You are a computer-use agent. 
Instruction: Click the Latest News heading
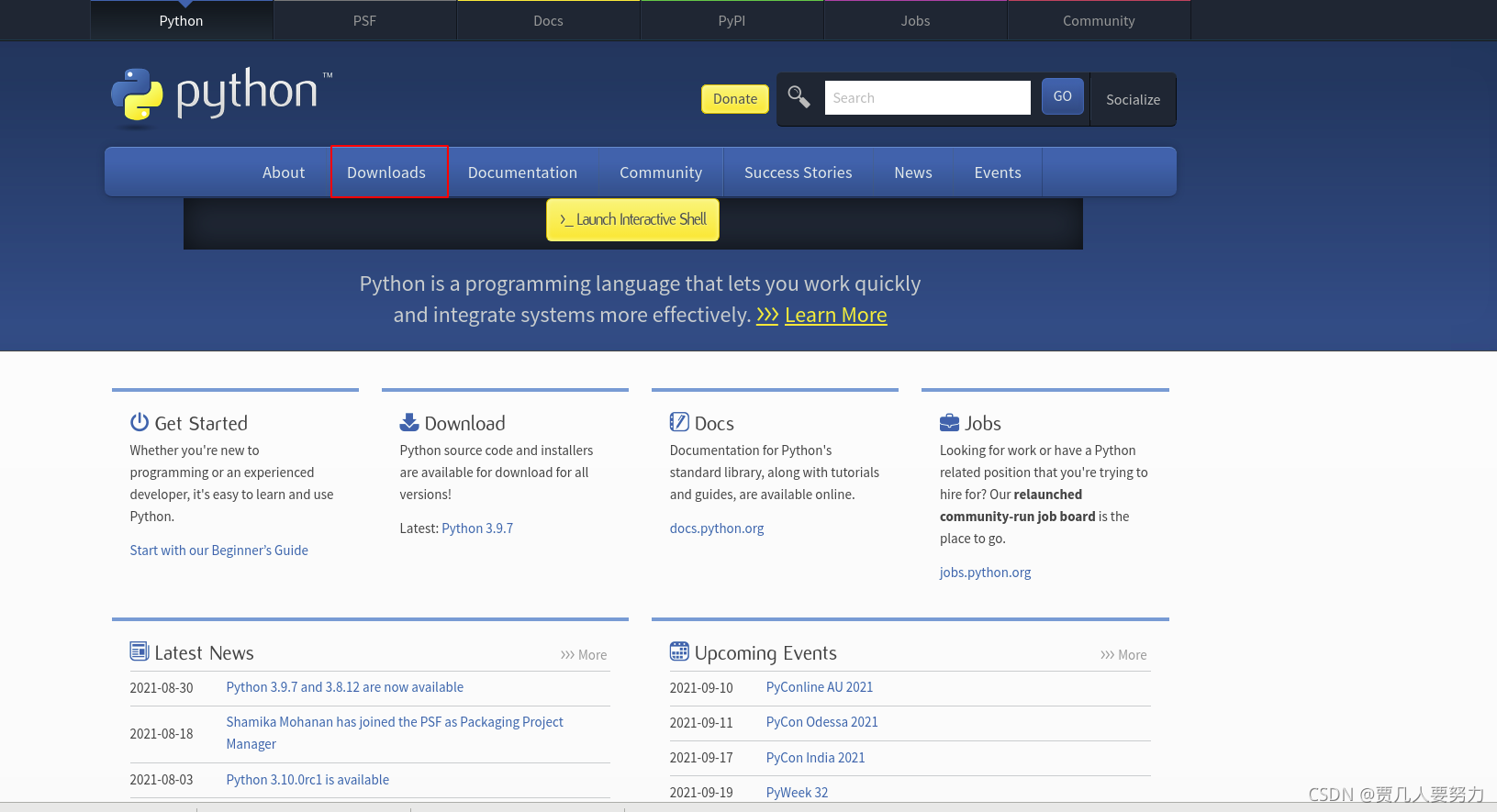204,652
